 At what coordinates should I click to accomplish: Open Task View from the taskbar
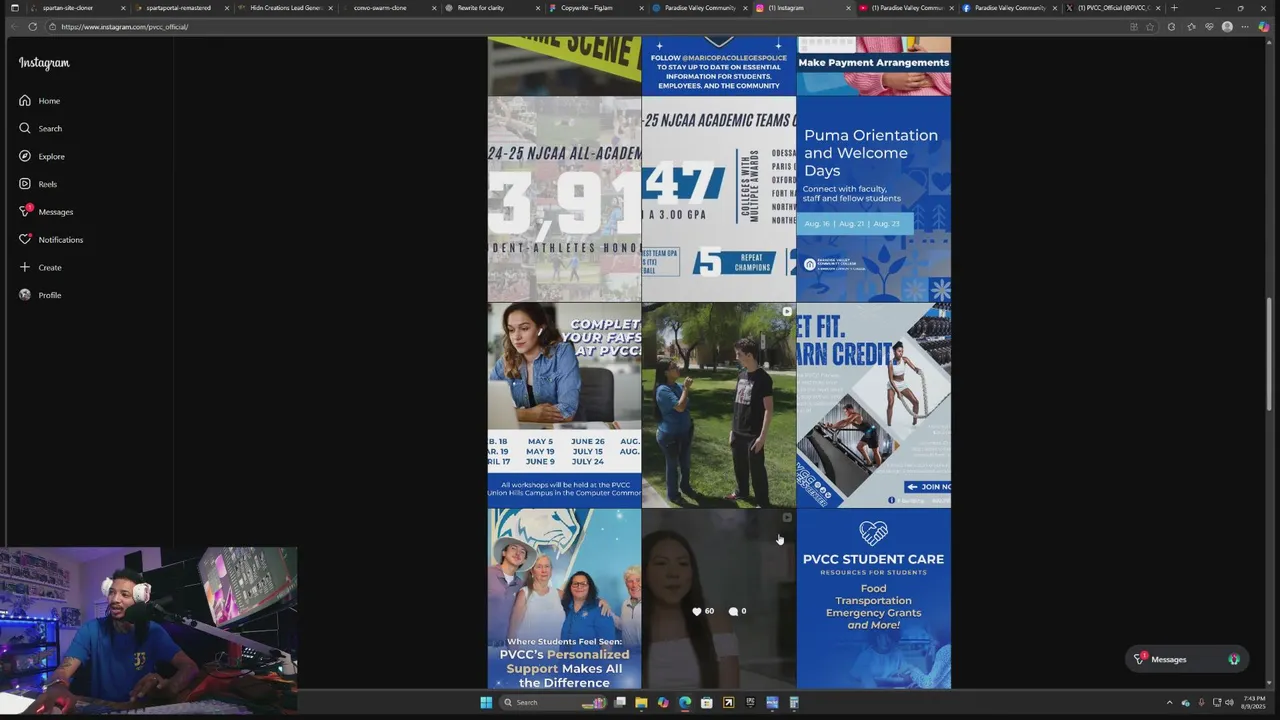click(x=620, y=703)
